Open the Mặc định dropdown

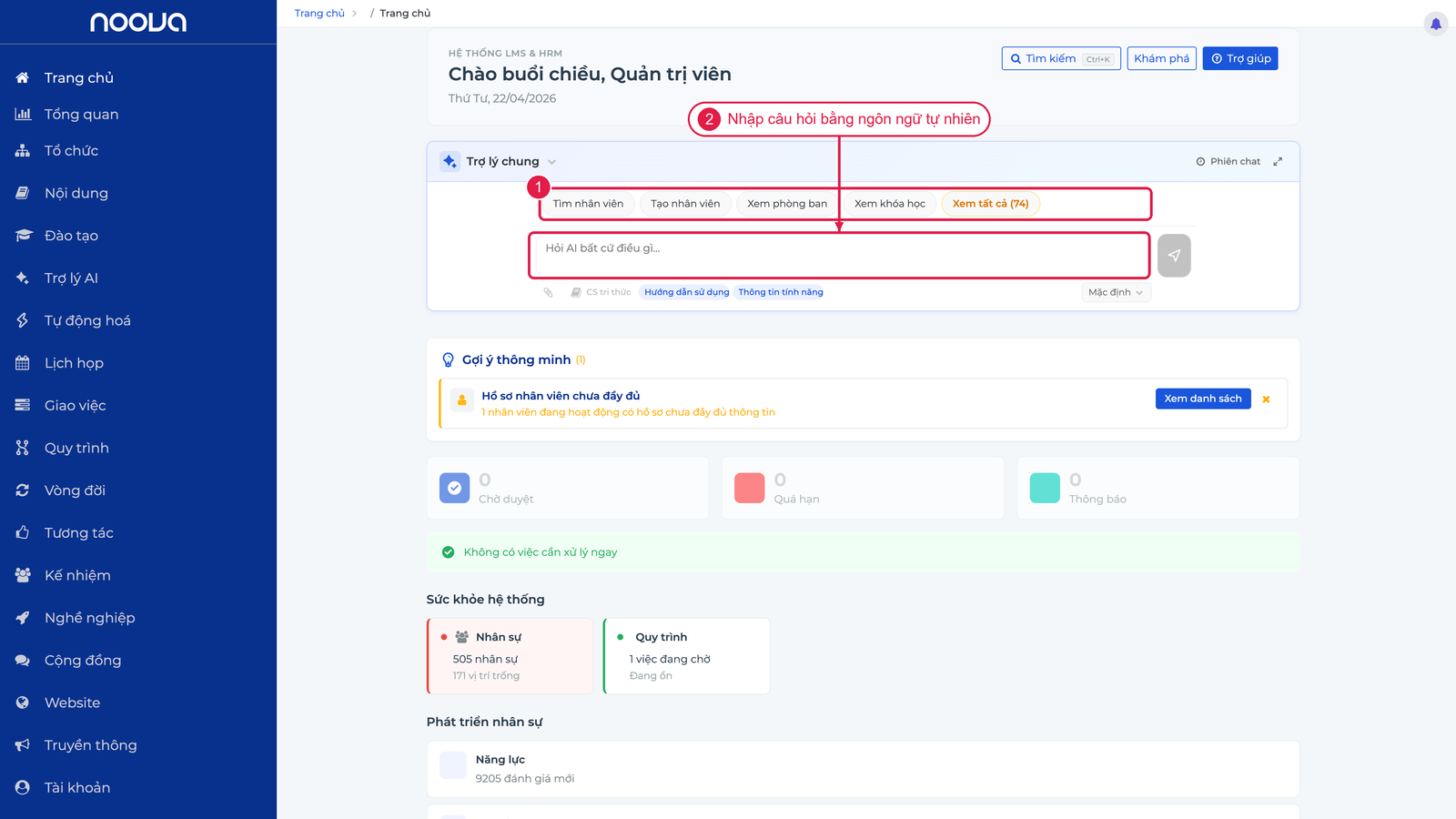(x=1116, y=292)
